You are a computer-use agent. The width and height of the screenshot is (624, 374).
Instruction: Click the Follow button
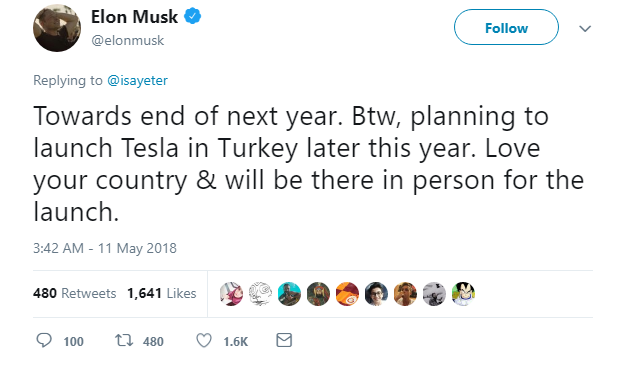coord(506,27)
